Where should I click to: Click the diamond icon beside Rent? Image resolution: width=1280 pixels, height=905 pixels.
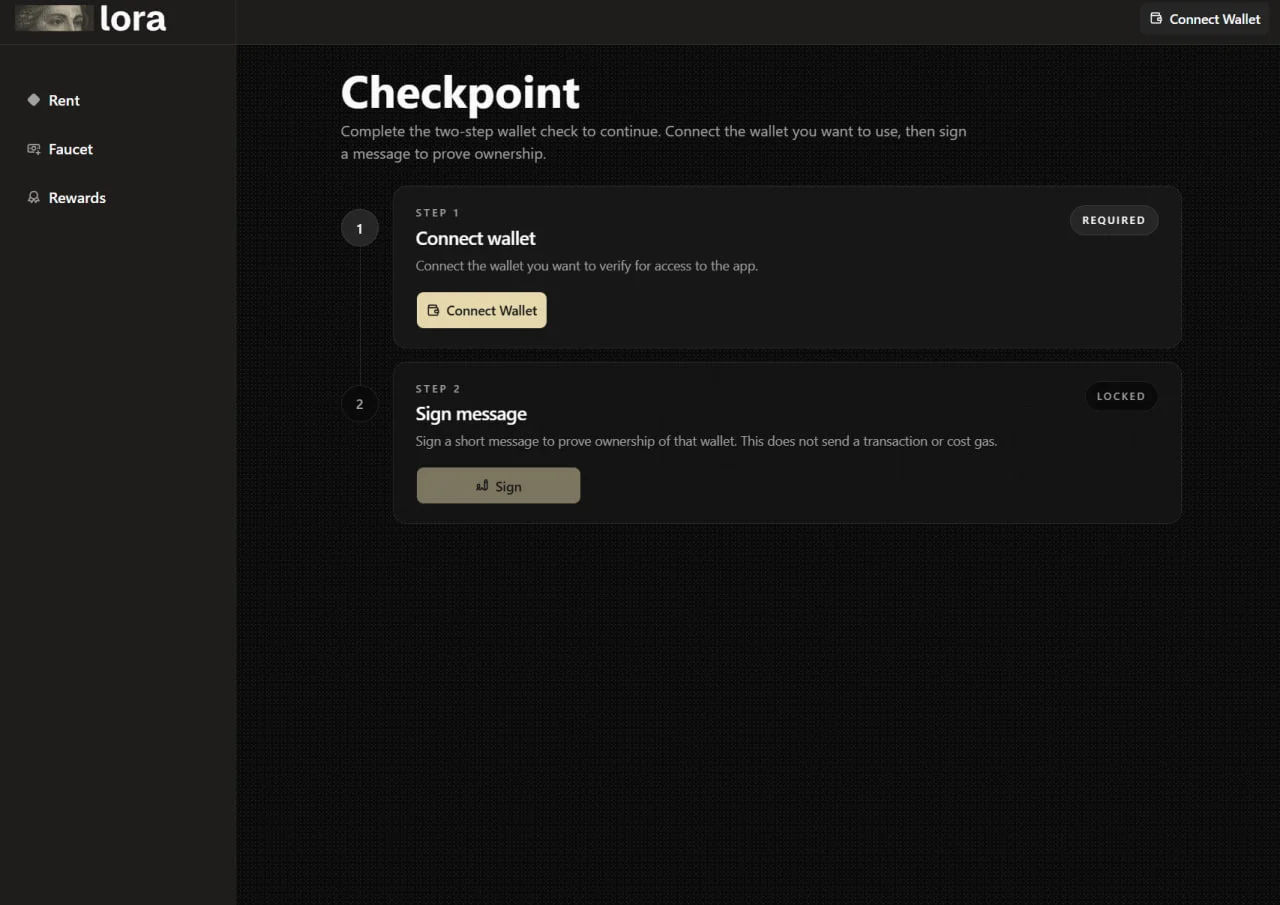point(33,100)
